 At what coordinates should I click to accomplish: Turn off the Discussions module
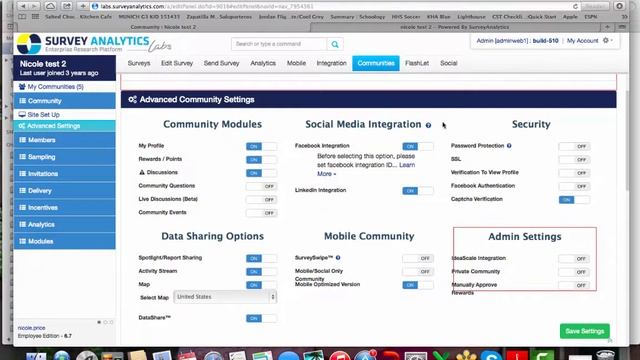pyautogui.click(x=261, y=173)
